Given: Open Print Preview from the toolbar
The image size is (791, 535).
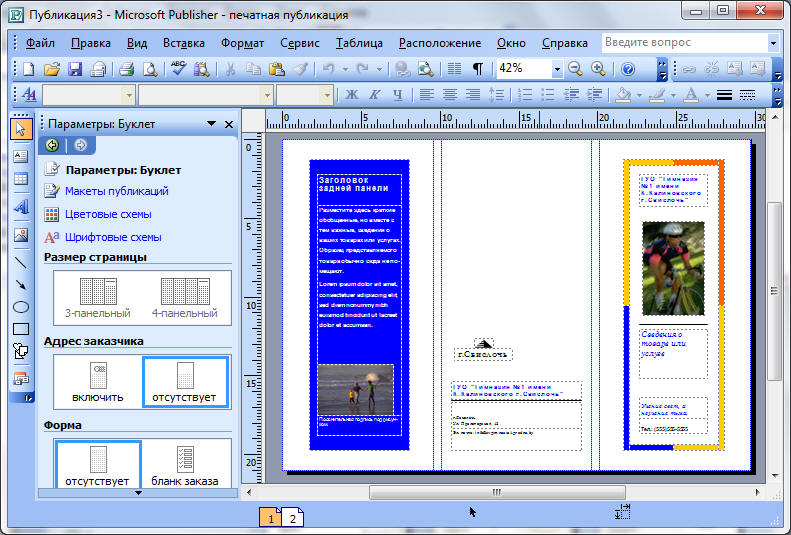Looking at the screenshot, I should click(x=149, y=69).
